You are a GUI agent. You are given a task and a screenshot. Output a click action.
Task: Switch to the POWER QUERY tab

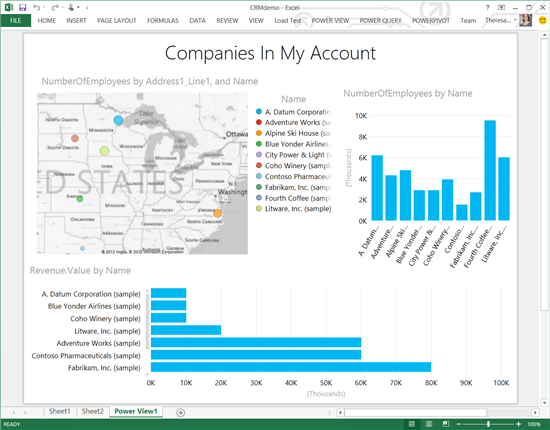pos(380,21)
